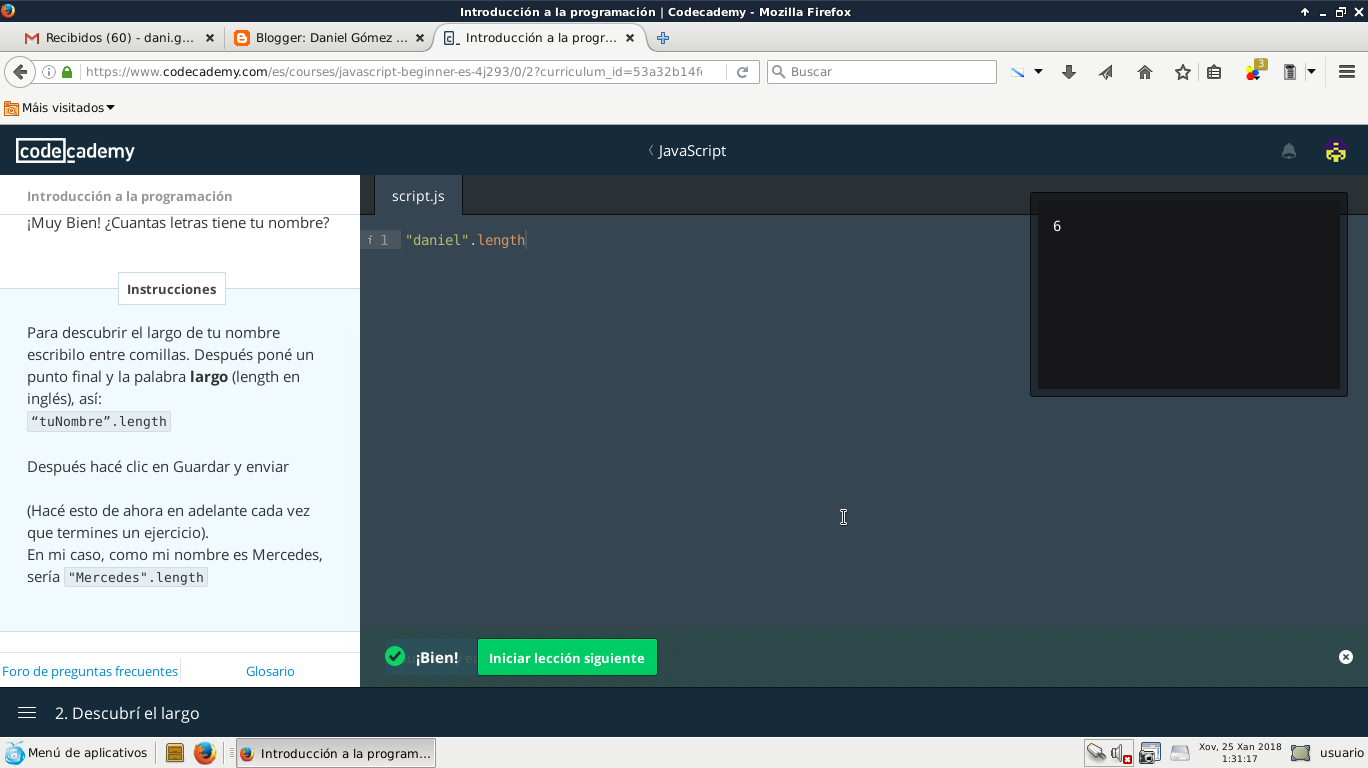Open a new browser tab
Viewport: 1368px width, 768px height.
pos(662,38)
